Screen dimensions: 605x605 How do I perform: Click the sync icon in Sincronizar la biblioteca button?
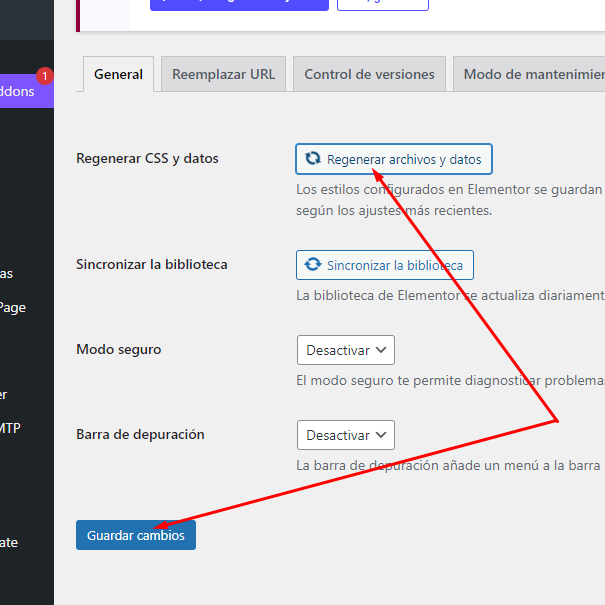click(313, 265)
